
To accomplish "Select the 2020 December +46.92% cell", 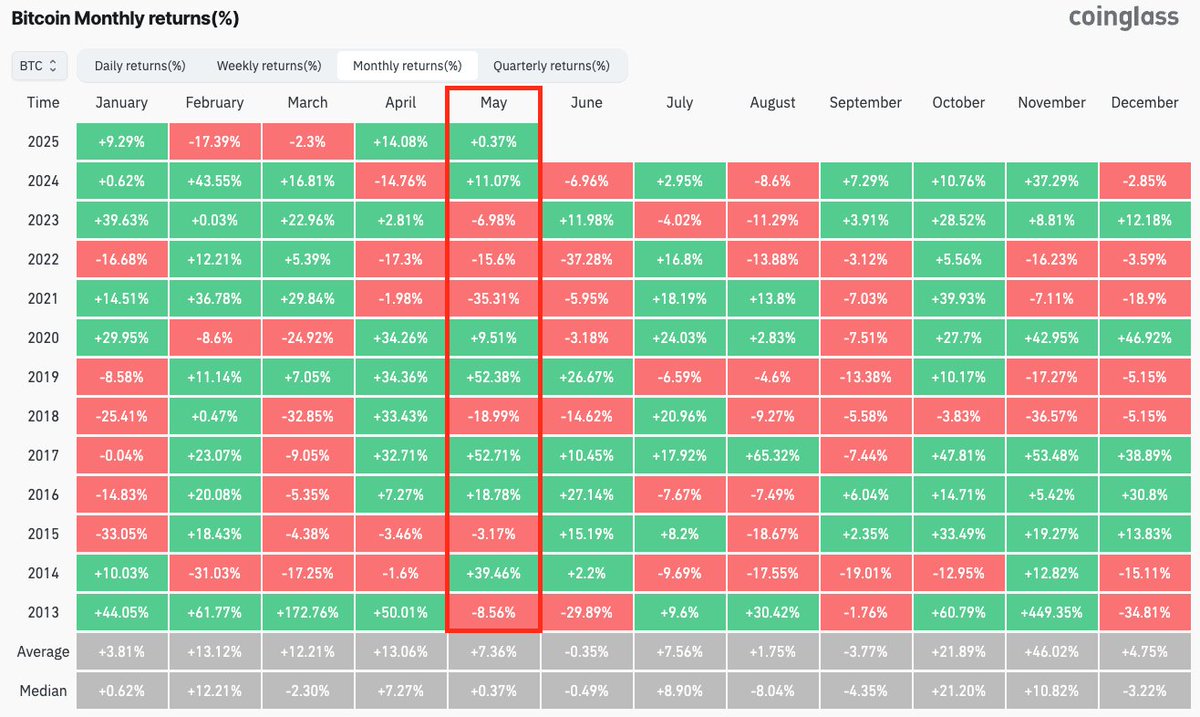I will [1144, 338].
